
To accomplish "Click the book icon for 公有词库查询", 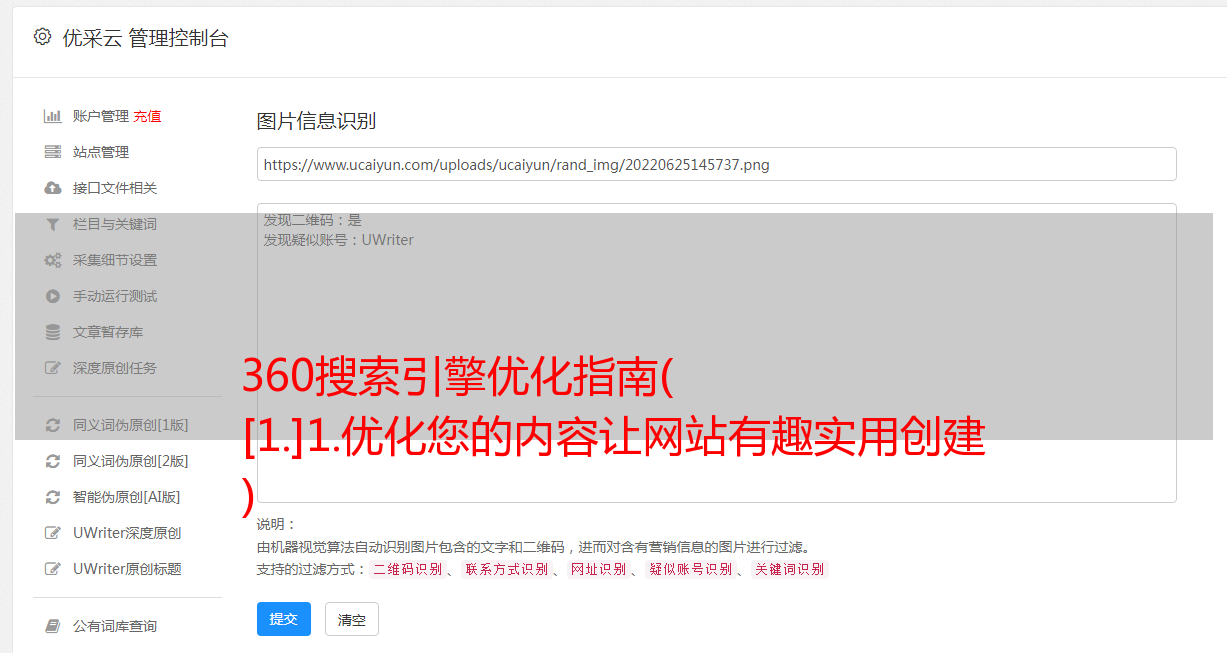I will 53,626.
